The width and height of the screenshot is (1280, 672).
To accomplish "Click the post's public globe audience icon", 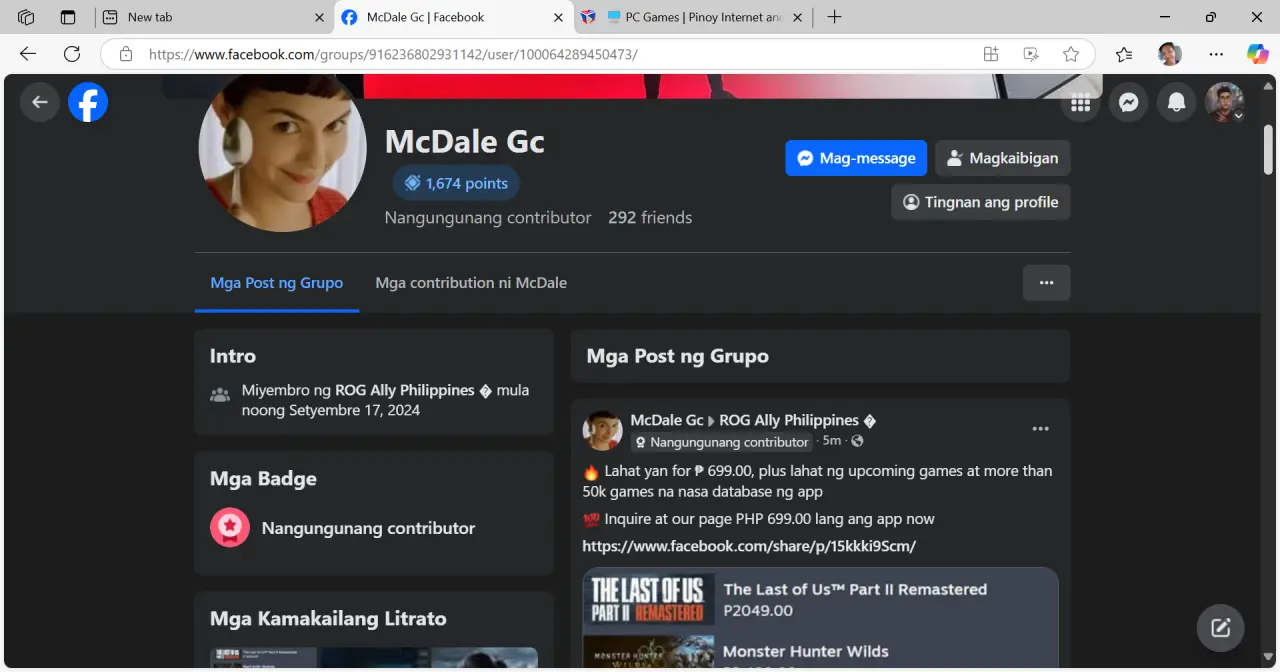I will (857, 441).
